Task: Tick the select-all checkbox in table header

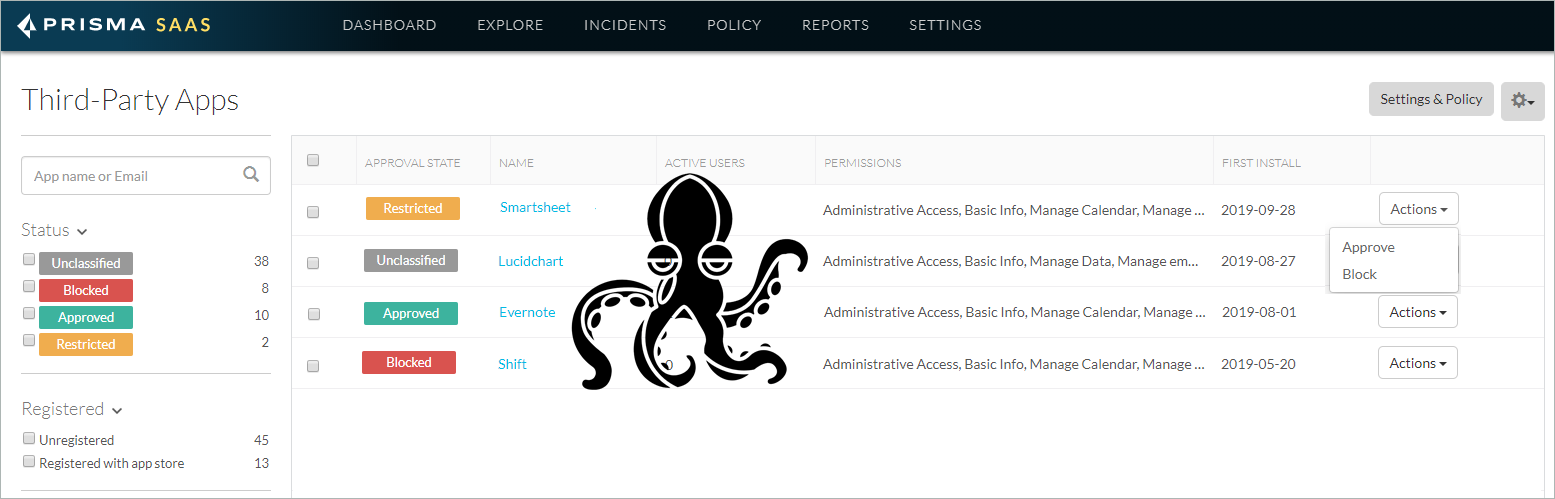Action: pos(313,160)
